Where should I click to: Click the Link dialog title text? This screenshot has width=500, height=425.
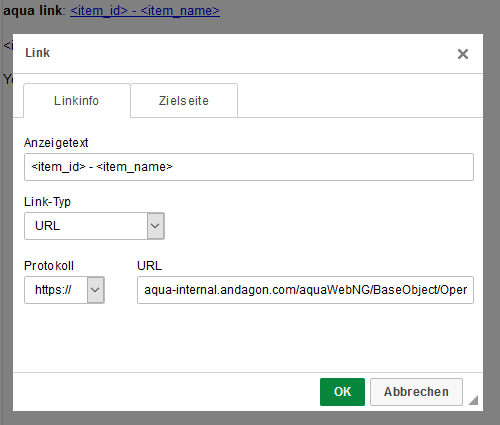point(37,53)
